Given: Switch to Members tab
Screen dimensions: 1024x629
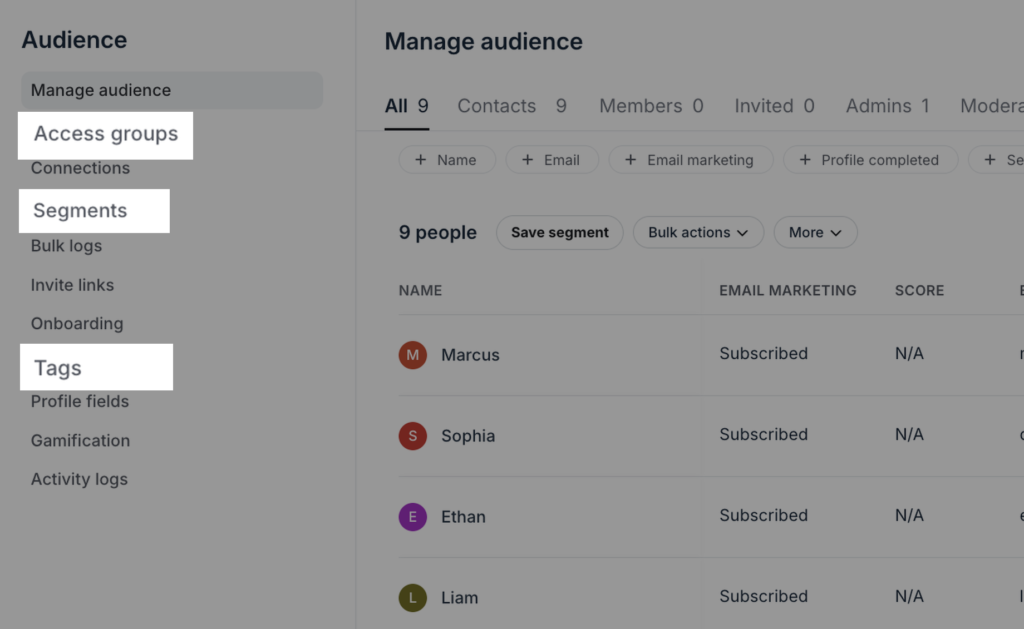Looking at the screenshot, I should [x=651, y=106].
